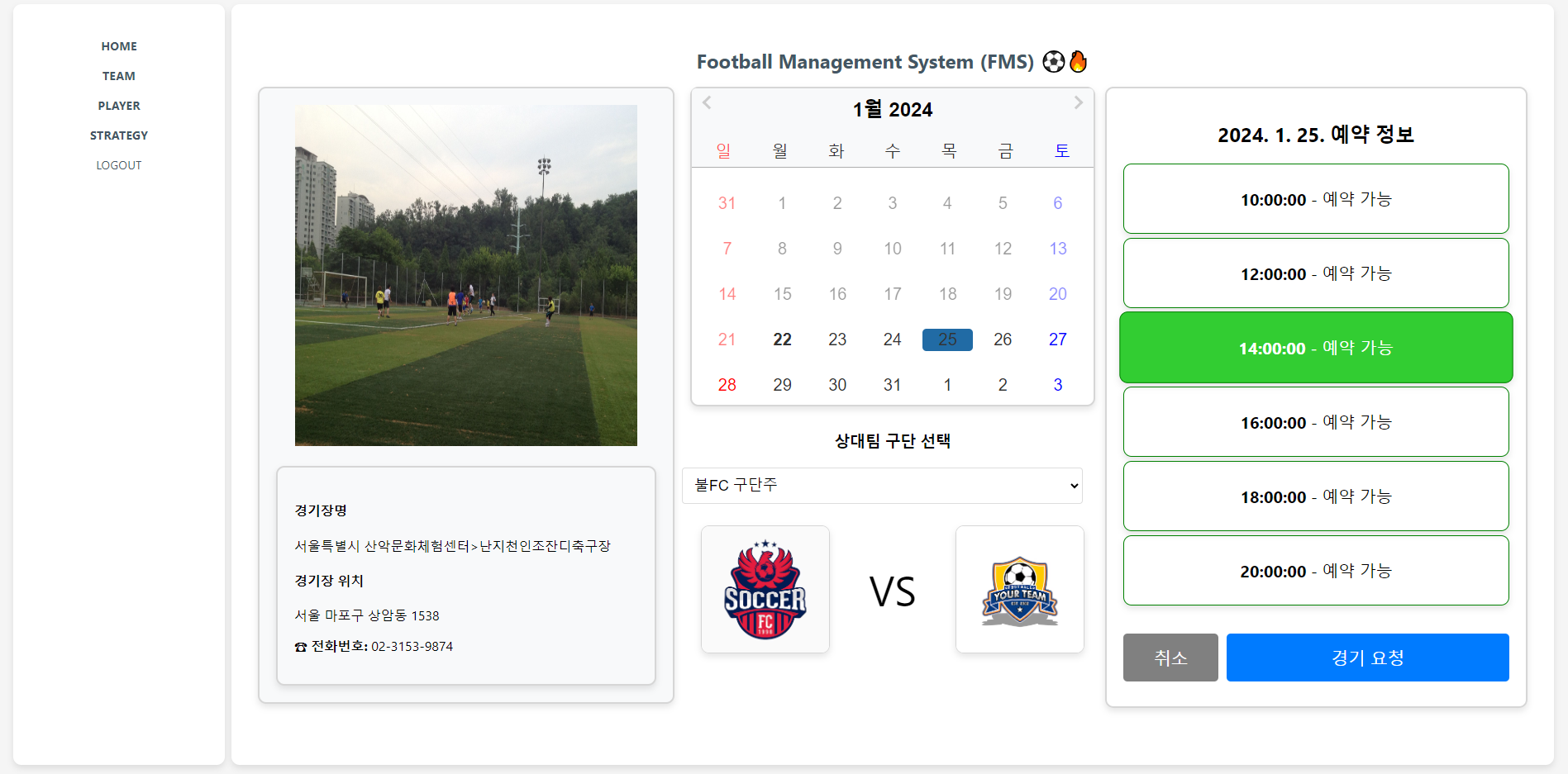The width and height of the screenshot is (1568, 774).
Task: Click the soccer field stadium photo
Action: 466,275
